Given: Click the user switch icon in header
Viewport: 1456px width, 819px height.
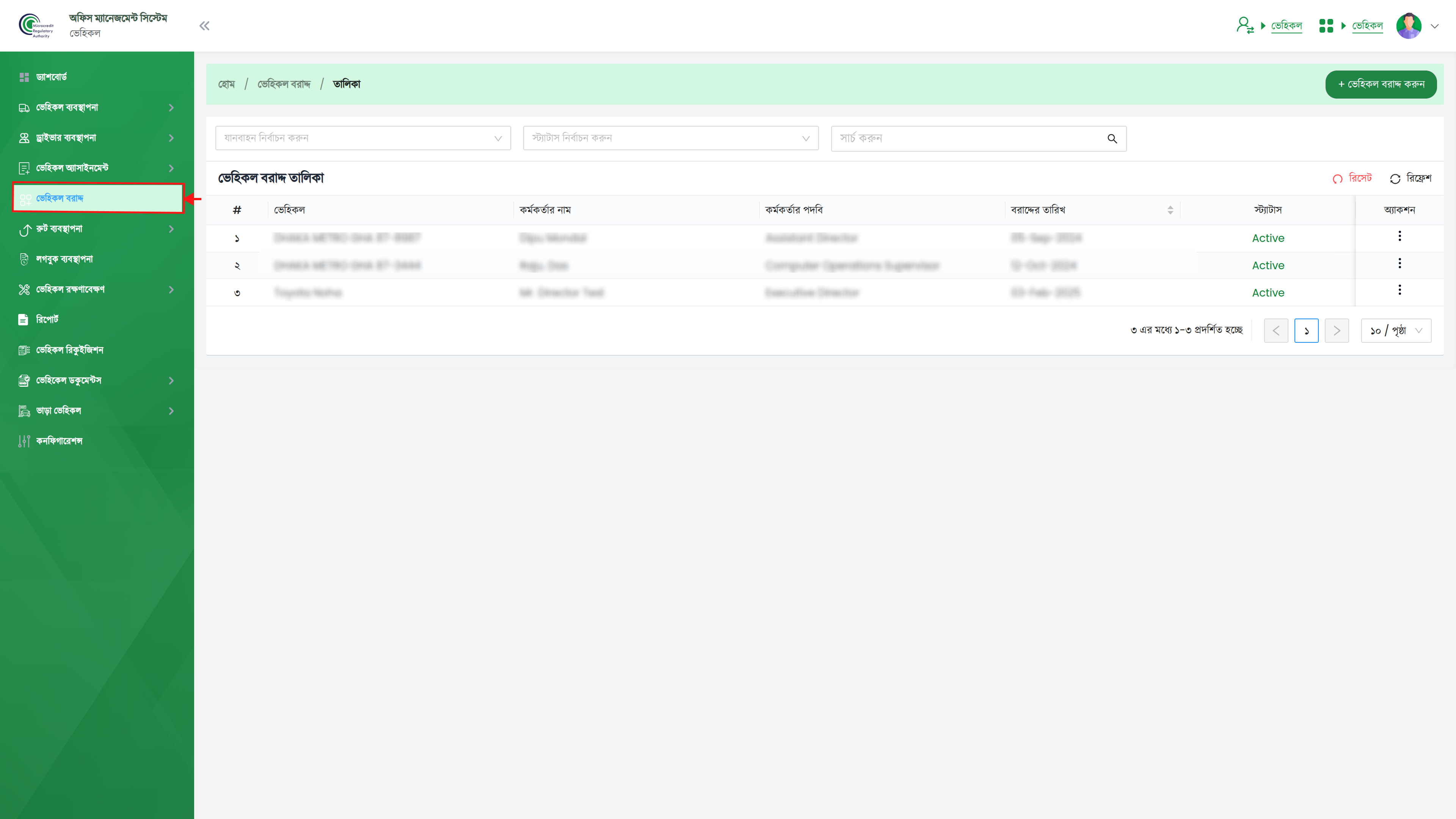Looking at the screenshot, I should click(x=1244, y=25).
